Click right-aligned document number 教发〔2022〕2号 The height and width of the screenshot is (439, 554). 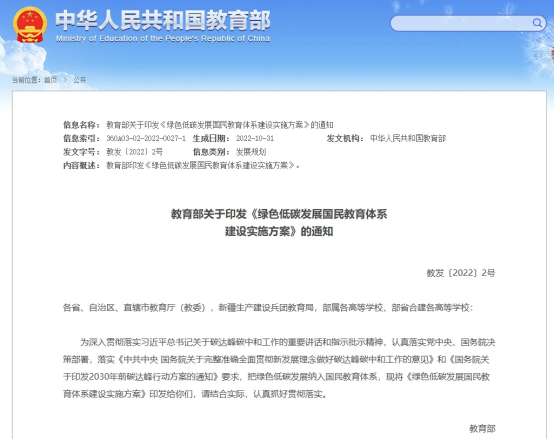click(461, 273)
